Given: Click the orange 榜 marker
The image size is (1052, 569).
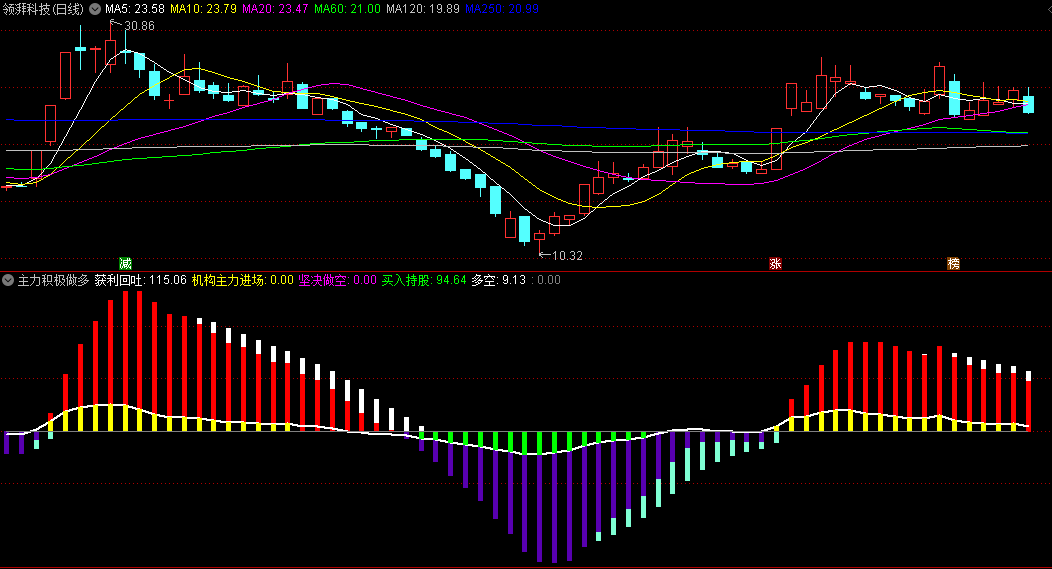Looking at the screenshot, I should coord(953,263).
